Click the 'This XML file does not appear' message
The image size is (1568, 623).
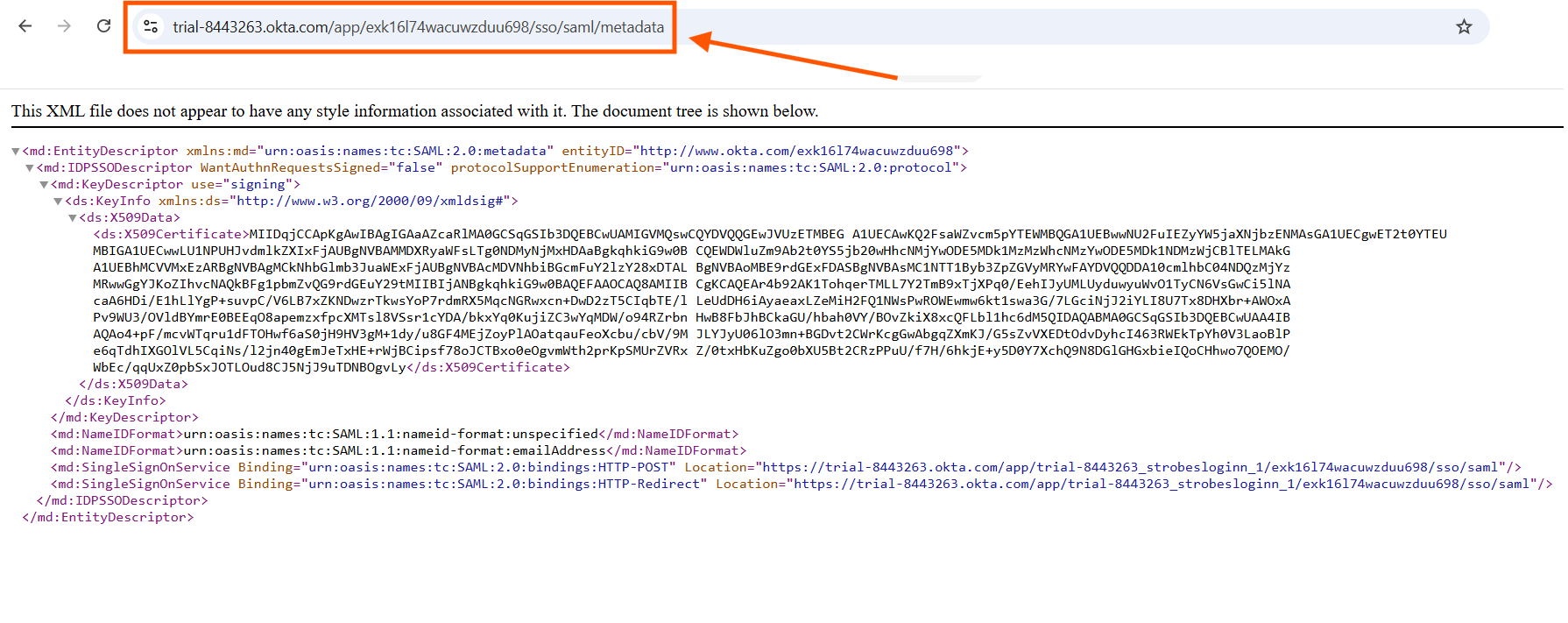point(414,111)
